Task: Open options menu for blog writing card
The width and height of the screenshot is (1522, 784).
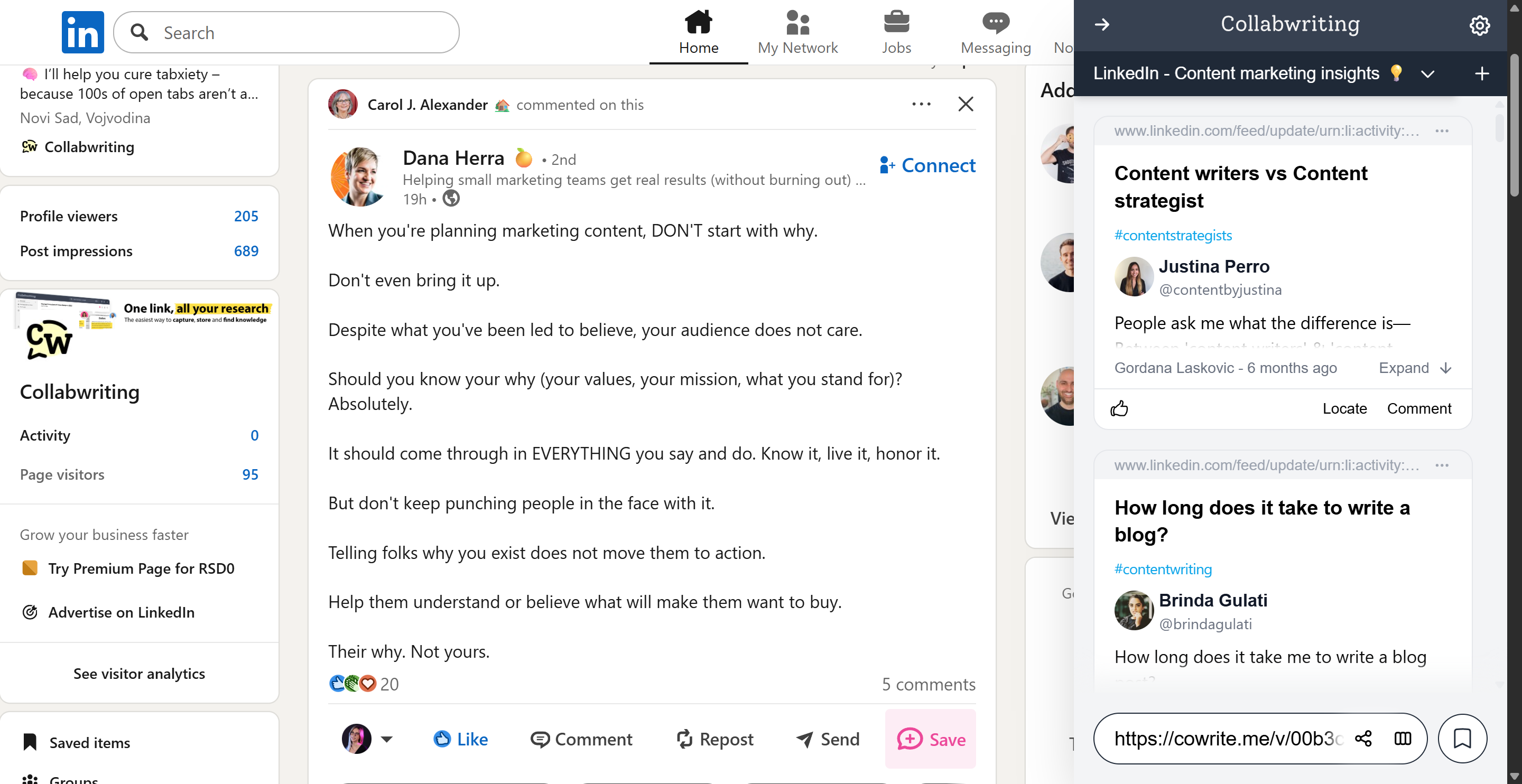Action: point(1442,465)
